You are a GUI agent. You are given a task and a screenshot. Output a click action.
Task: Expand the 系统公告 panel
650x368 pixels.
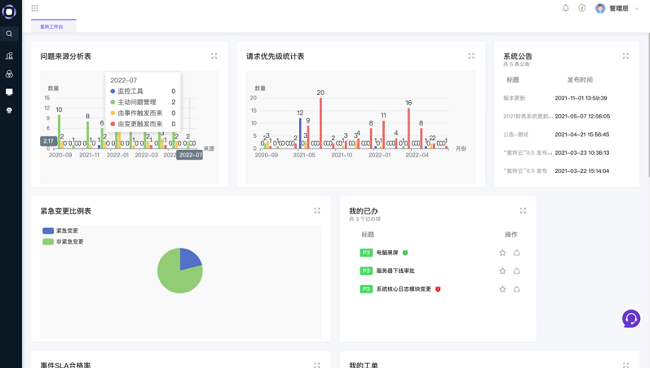tap(626, 56)
